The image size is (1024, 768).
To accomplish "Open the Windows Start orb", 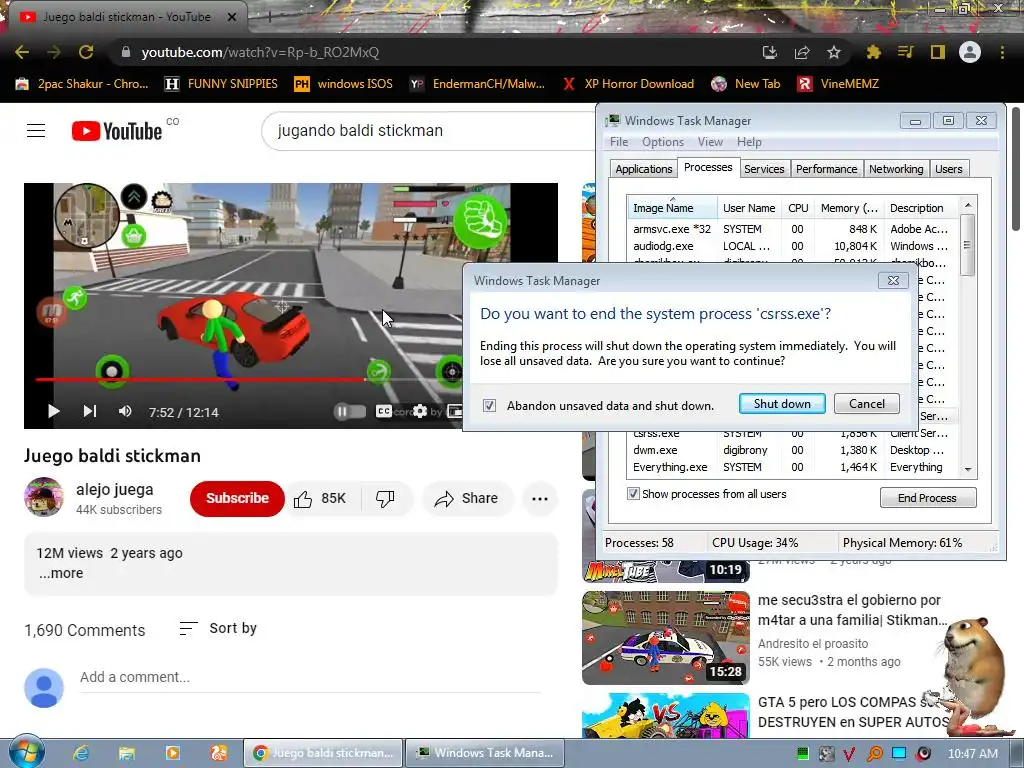I will (26, 752).
